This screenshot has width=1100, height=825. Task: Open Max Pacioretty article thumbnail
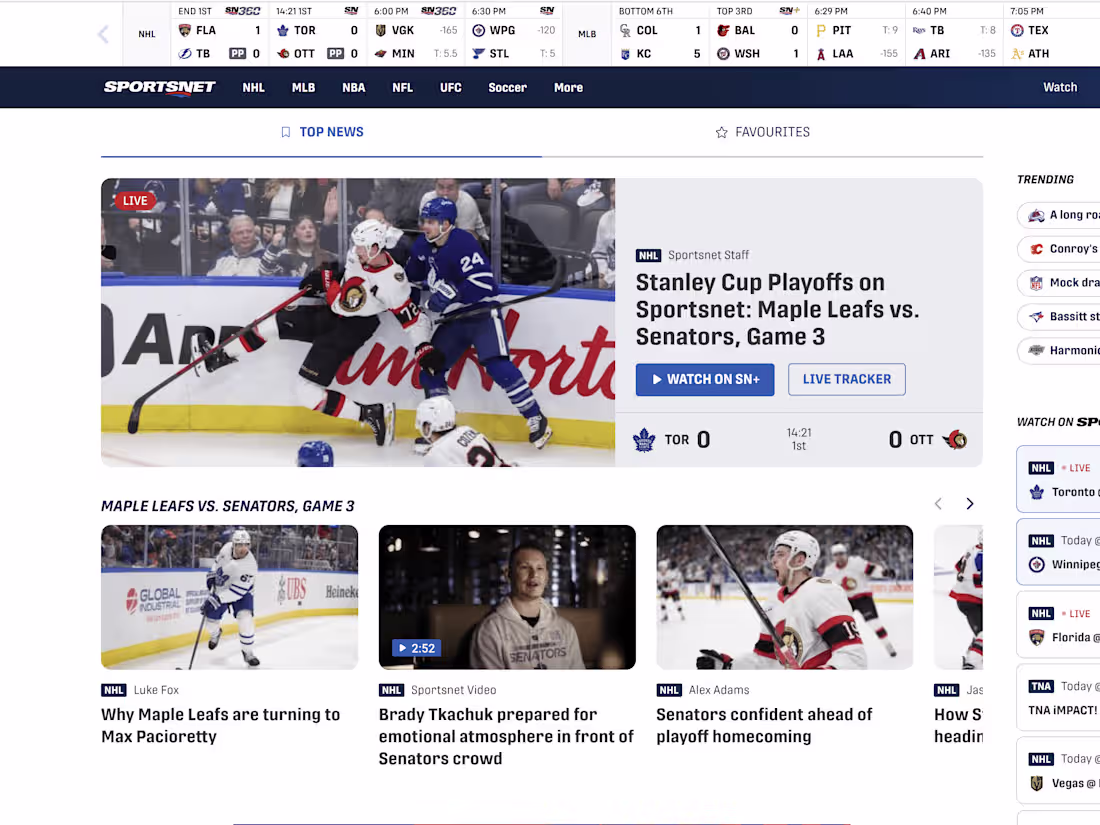pyautogui.click(x=229, y=597)
